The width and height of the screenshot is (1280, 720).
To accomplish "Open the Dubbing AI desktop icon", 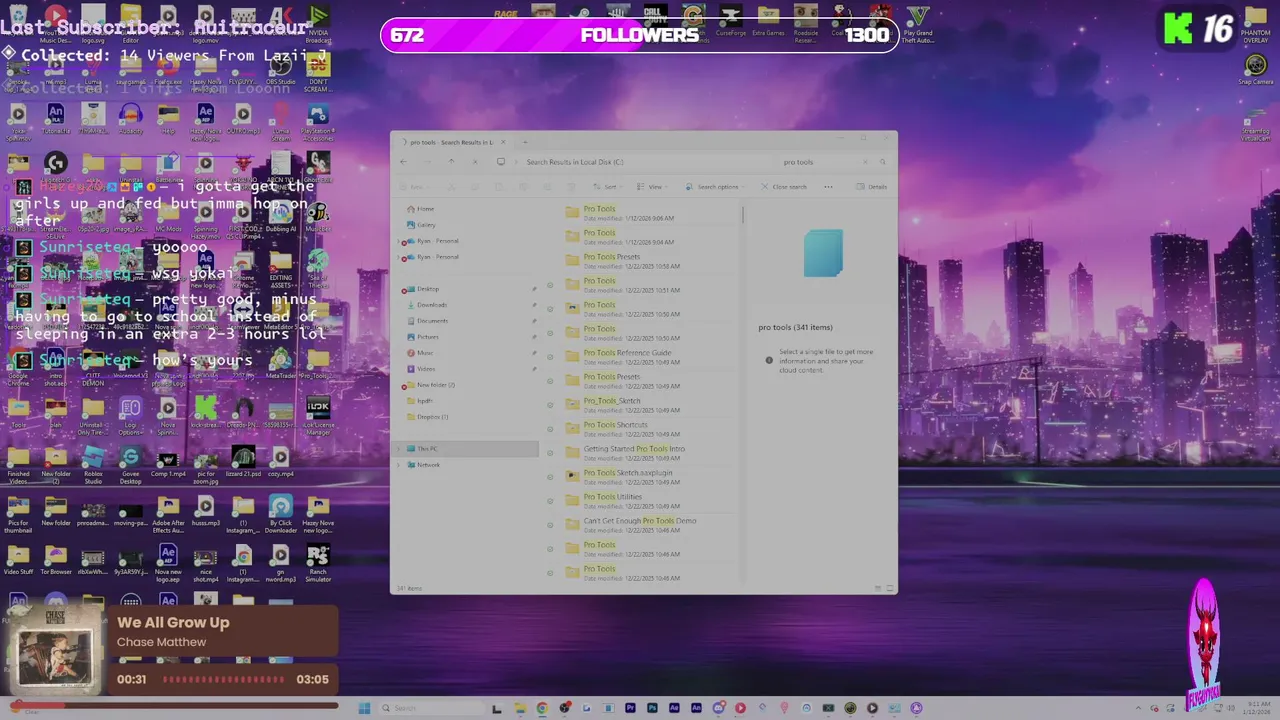I will click(281, 215).
